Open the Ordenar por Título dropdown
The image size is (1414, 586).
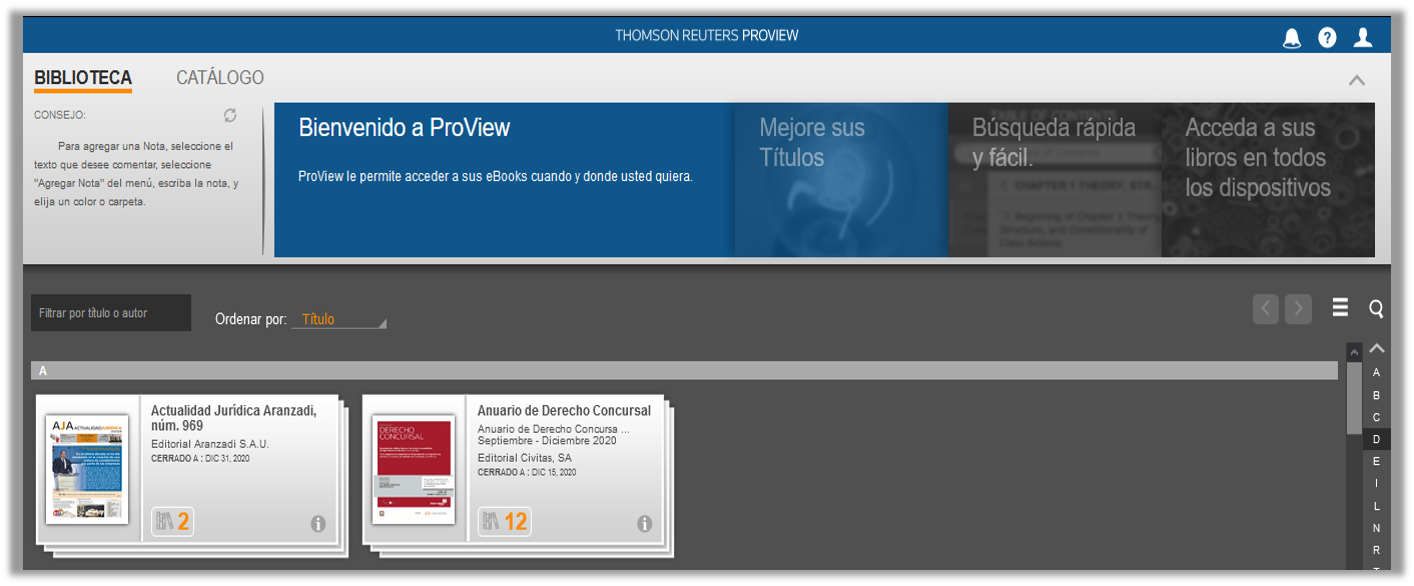point(339,320)
